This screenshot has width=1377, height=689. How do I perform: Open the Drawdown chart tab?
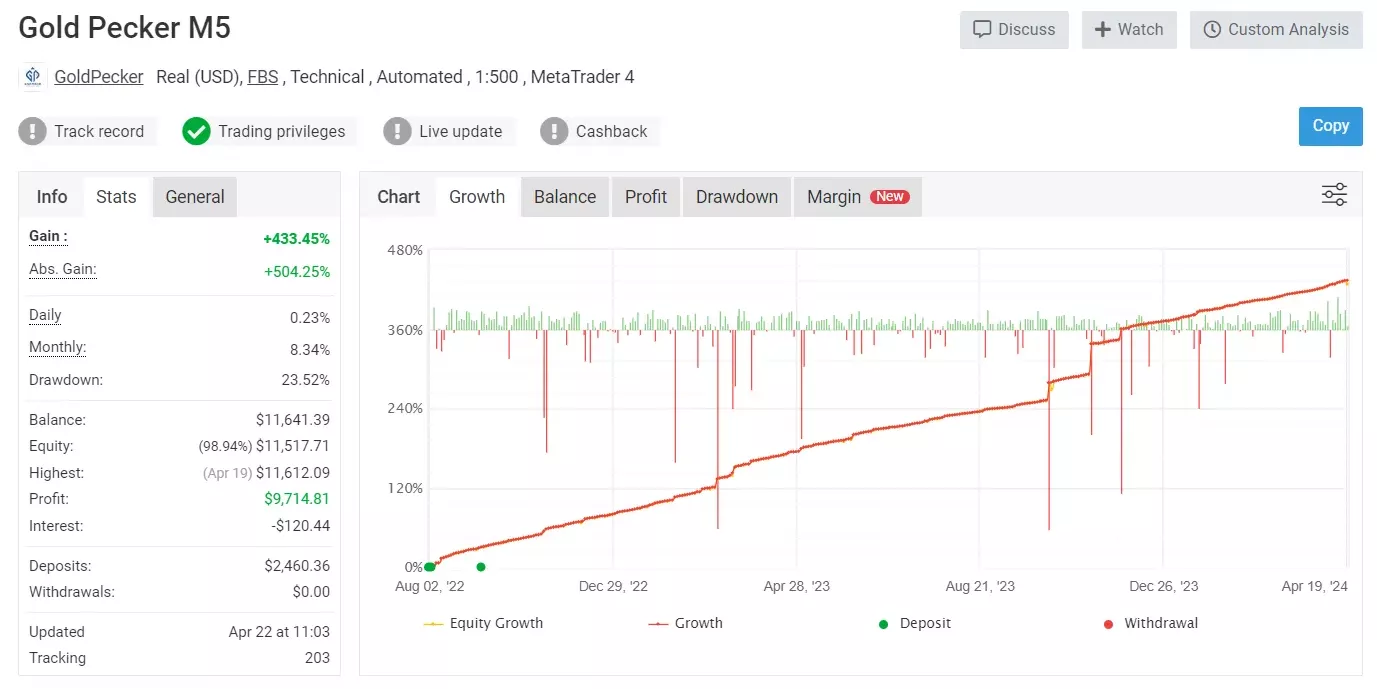(737, 197)
